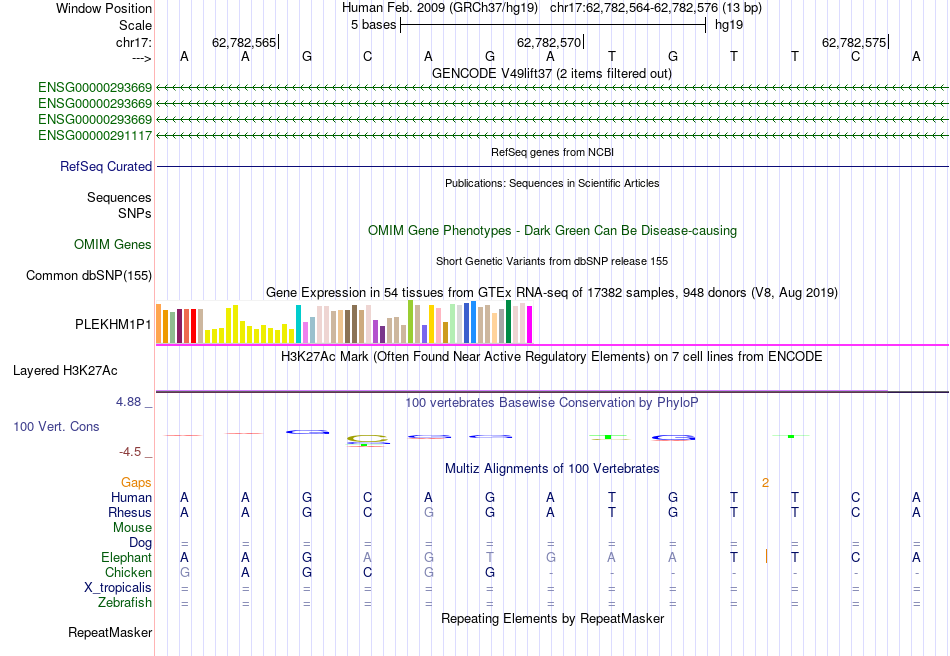Click the Gaps row label
950x656 pixels.
tap(136, 482)
